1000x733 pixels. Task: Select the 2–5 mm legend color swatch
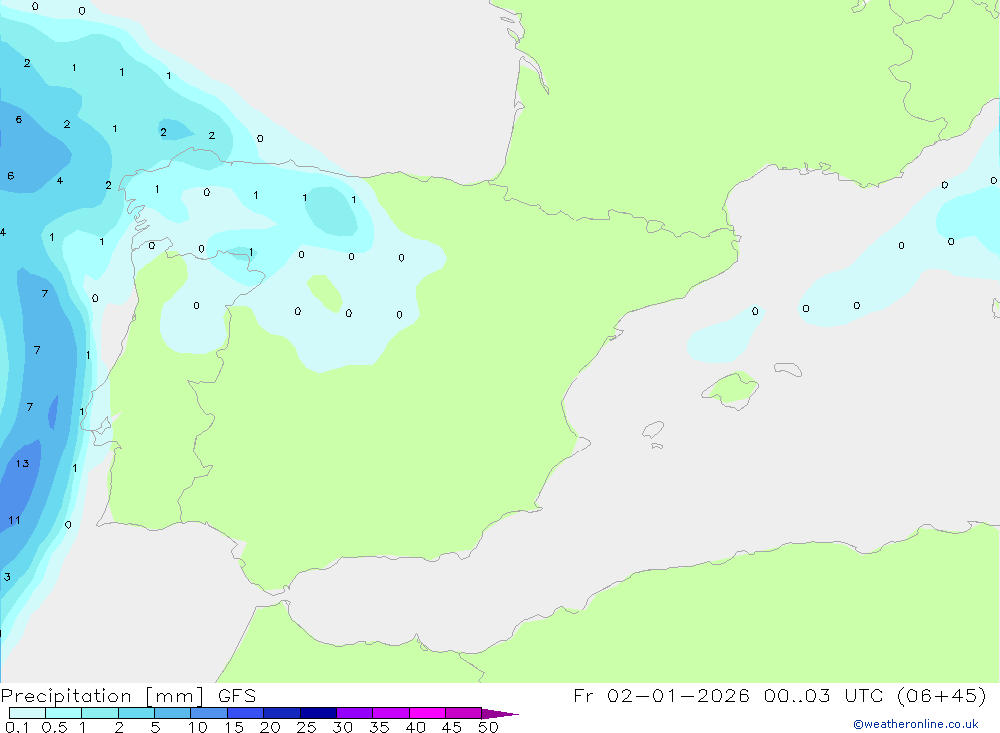click(136, 713)
